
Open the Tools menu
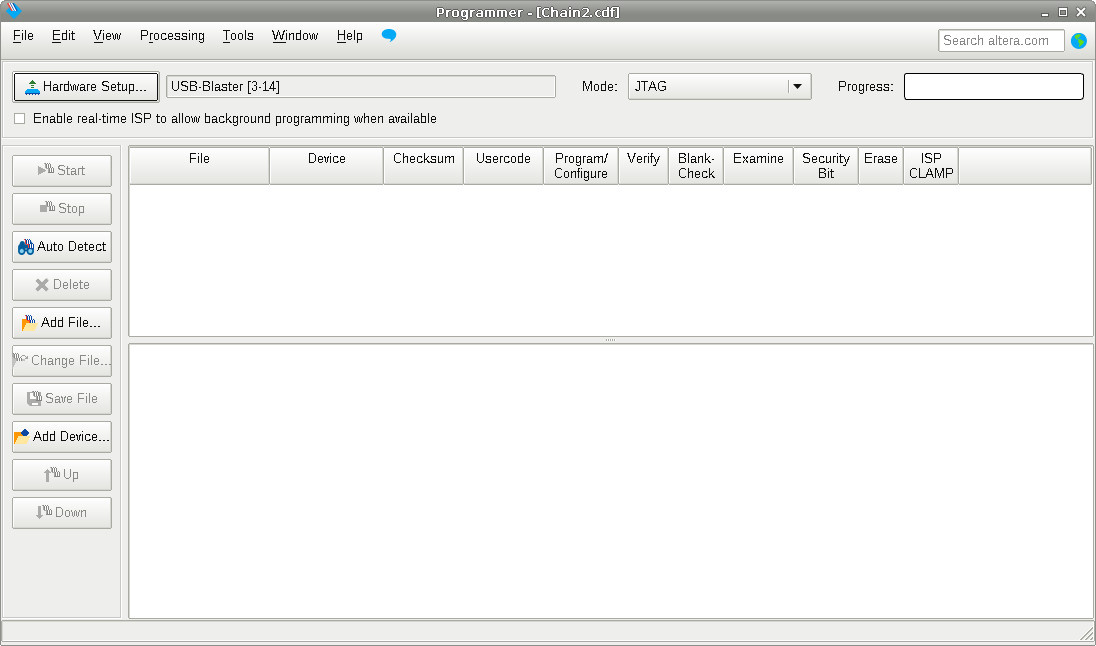(x=238, y=36)
